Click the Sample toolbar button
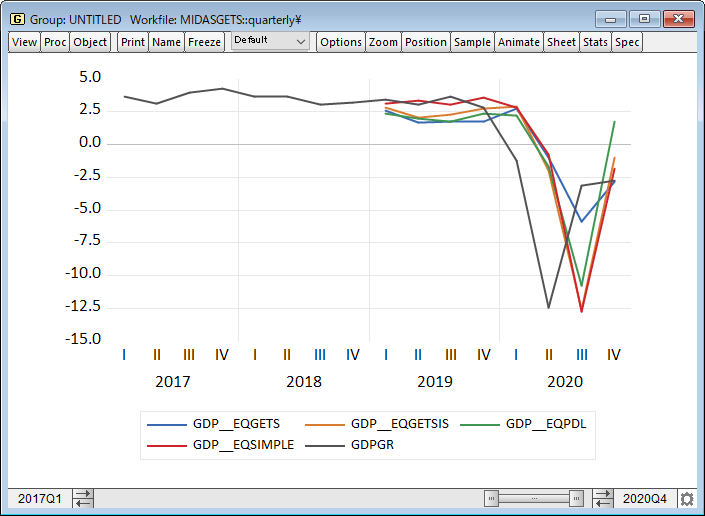Screen dimensions: 705x516 tap(472, 42)
